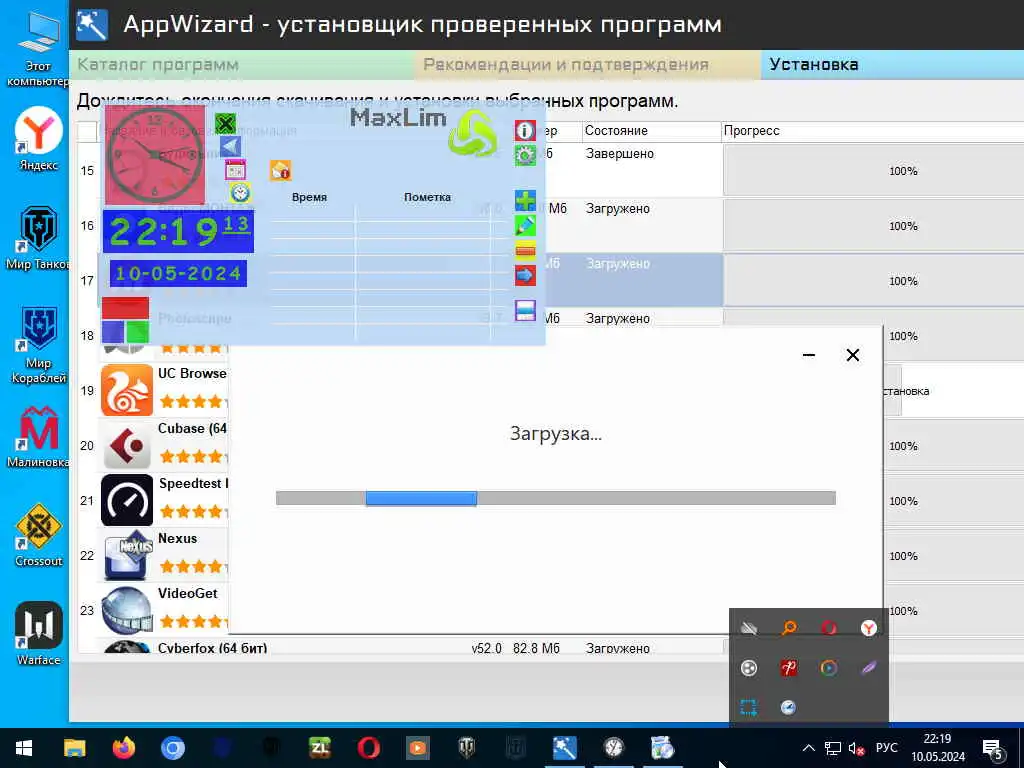Click the green MaxLim swirl logo
Screen dimensions: 1024x768
473,133
